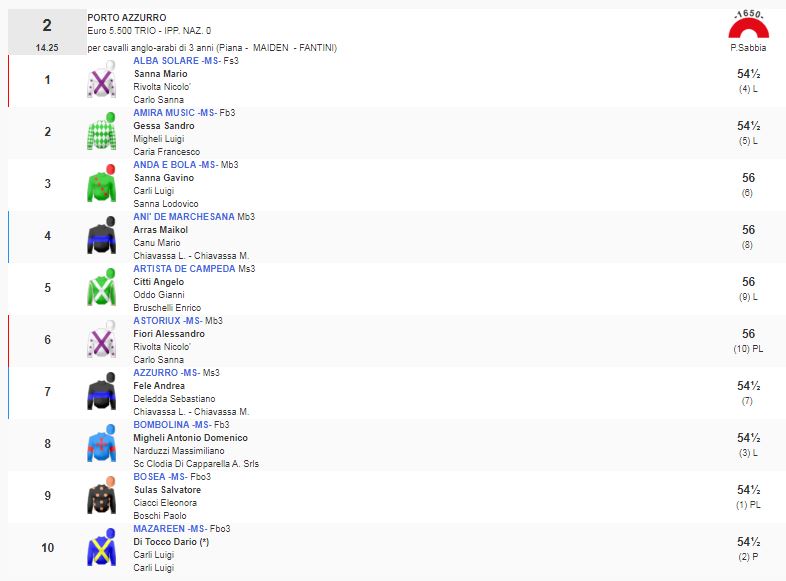
Task: Click MAZAREEN blue and yellow cross silks
Action: (102, 548)
